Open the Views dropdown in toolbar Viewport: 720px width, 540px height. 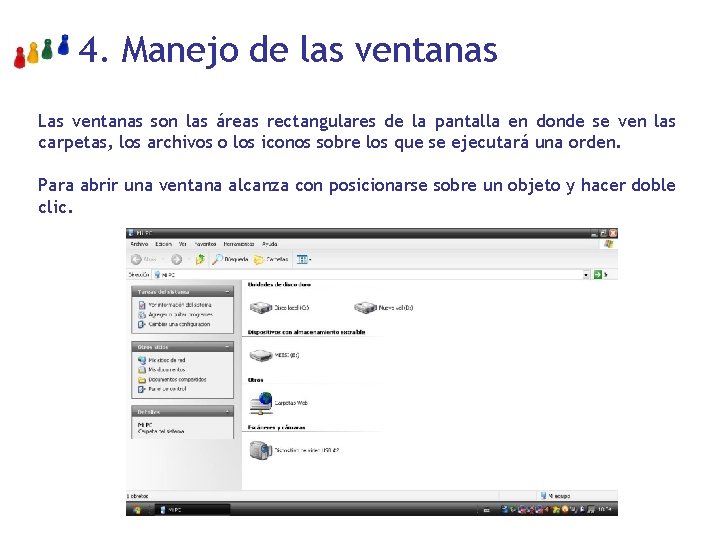click(304, 259)
